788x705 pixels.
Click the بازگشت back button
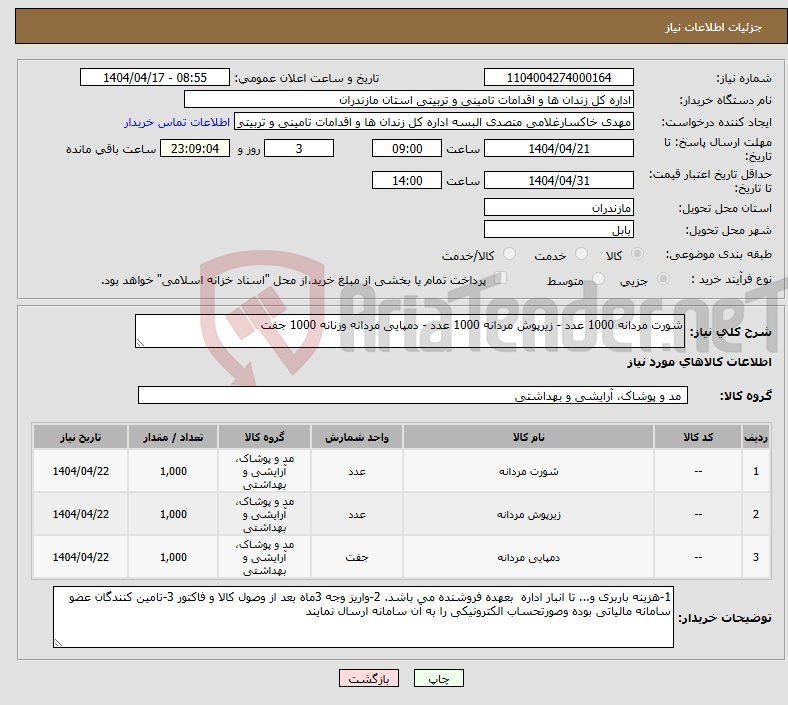(x=369, y=678)
